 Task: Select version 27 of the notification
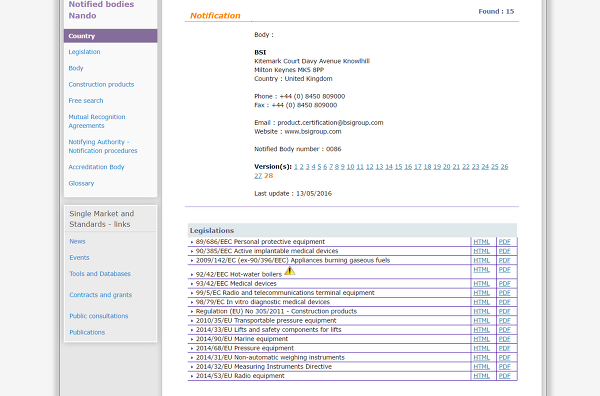258,176
